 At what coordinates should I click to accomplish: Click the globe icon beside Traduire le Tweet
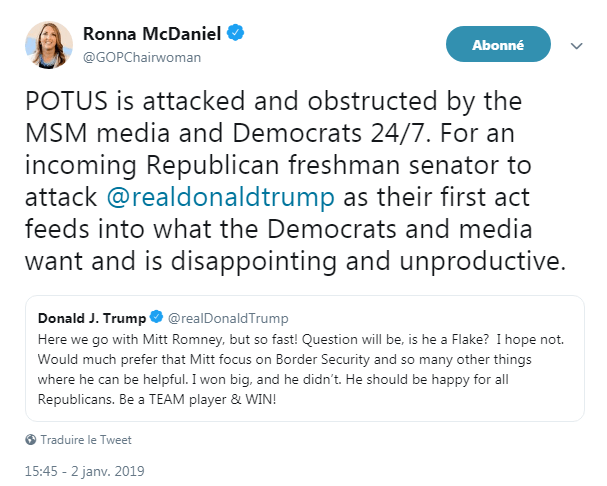(x=31, y=439)
